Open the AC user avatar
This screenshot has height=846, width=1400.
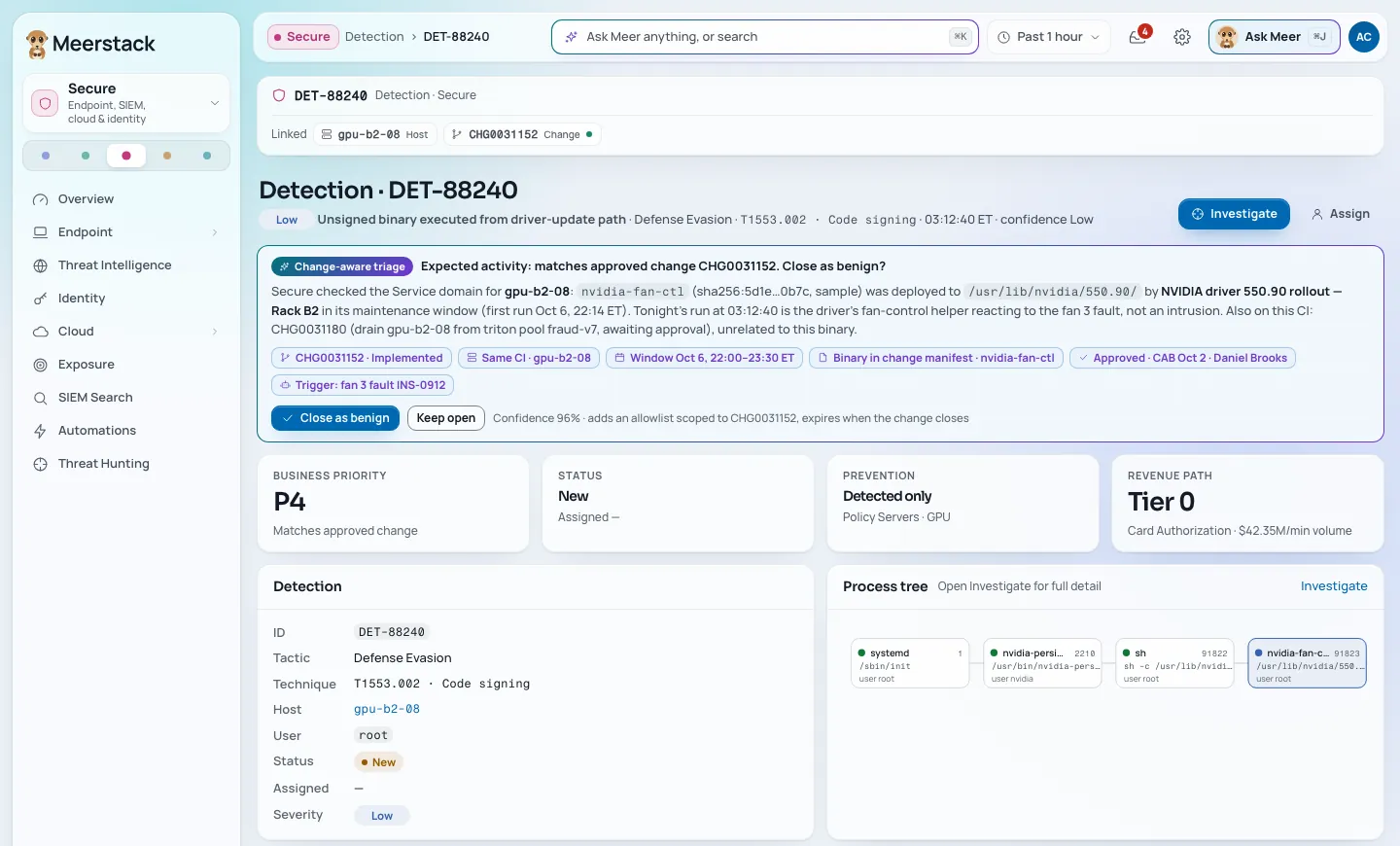1364,37
